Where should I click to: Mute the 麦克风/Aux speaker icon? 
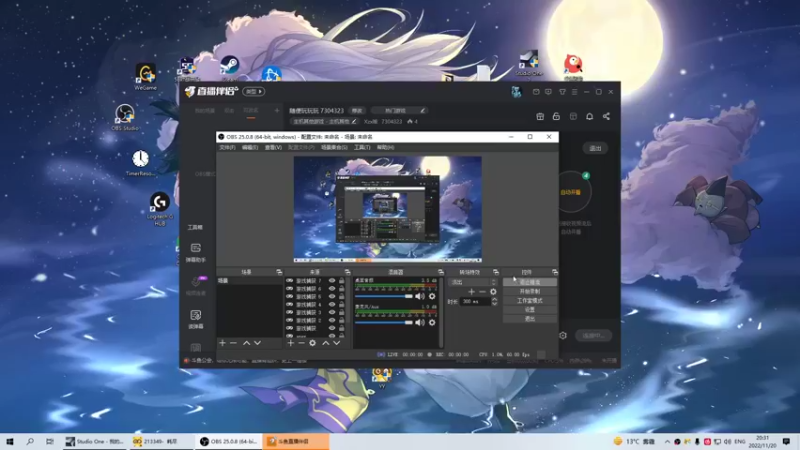click(419, 322)
